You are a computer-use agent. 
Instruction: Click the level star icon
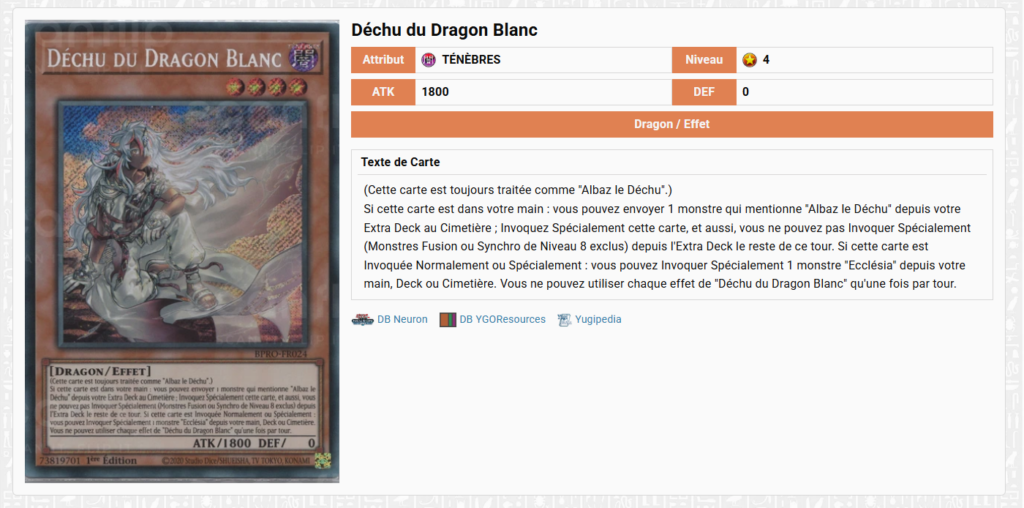click(x=750, y=60)
